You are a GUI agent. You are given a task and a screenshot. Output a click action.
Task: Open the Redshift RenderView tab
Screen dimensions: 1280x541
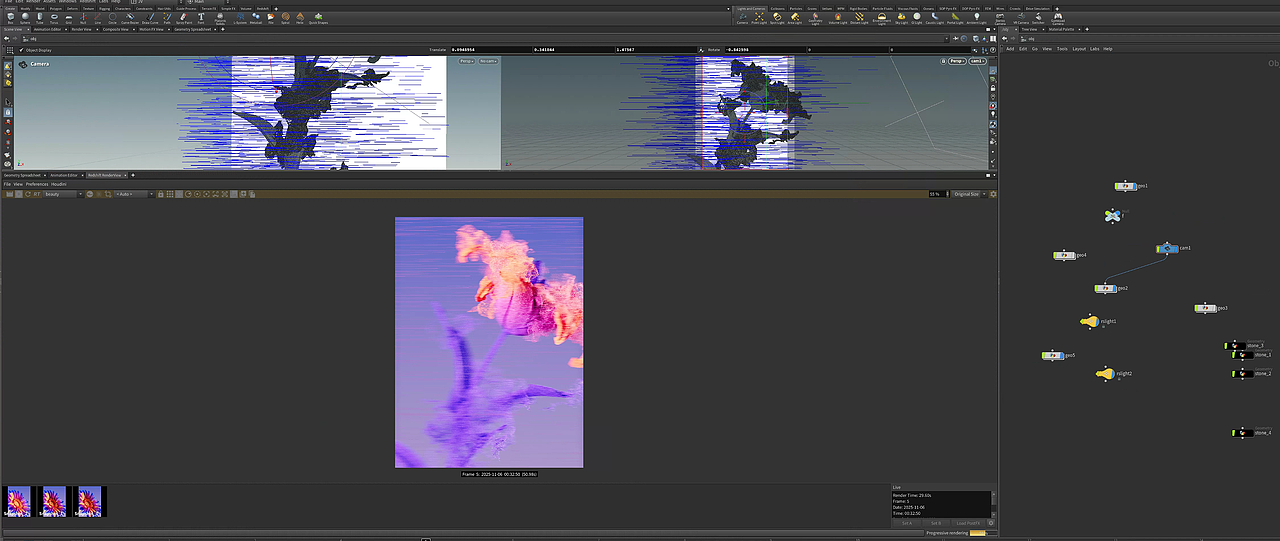pos(108,175)
